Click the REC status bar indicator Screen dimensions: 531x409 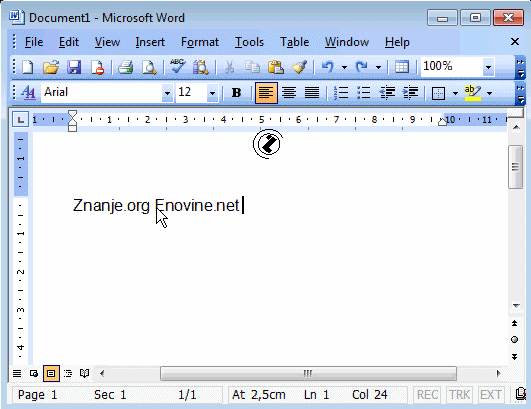click(427, 395)
